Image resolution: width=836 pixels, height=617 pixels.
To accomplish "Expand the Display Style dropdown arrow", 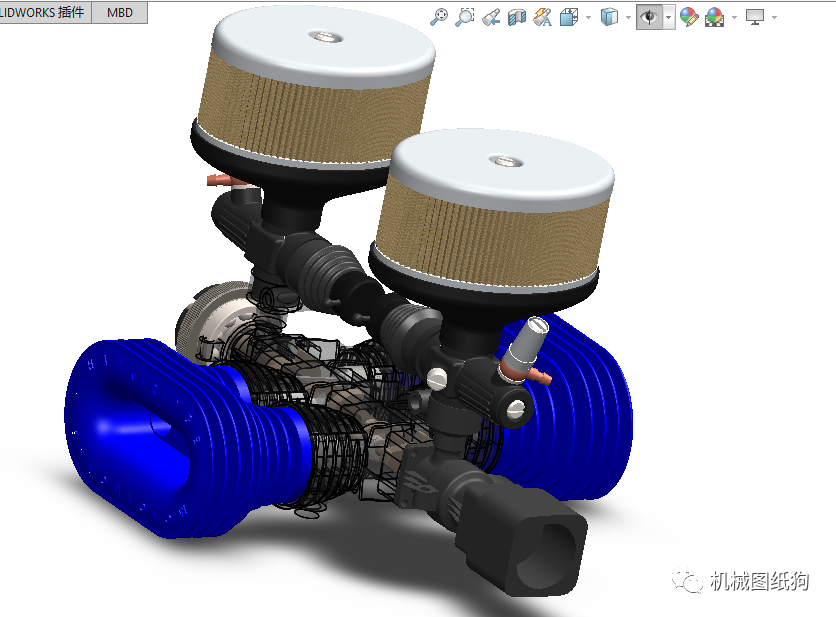I will click(628, 18).
